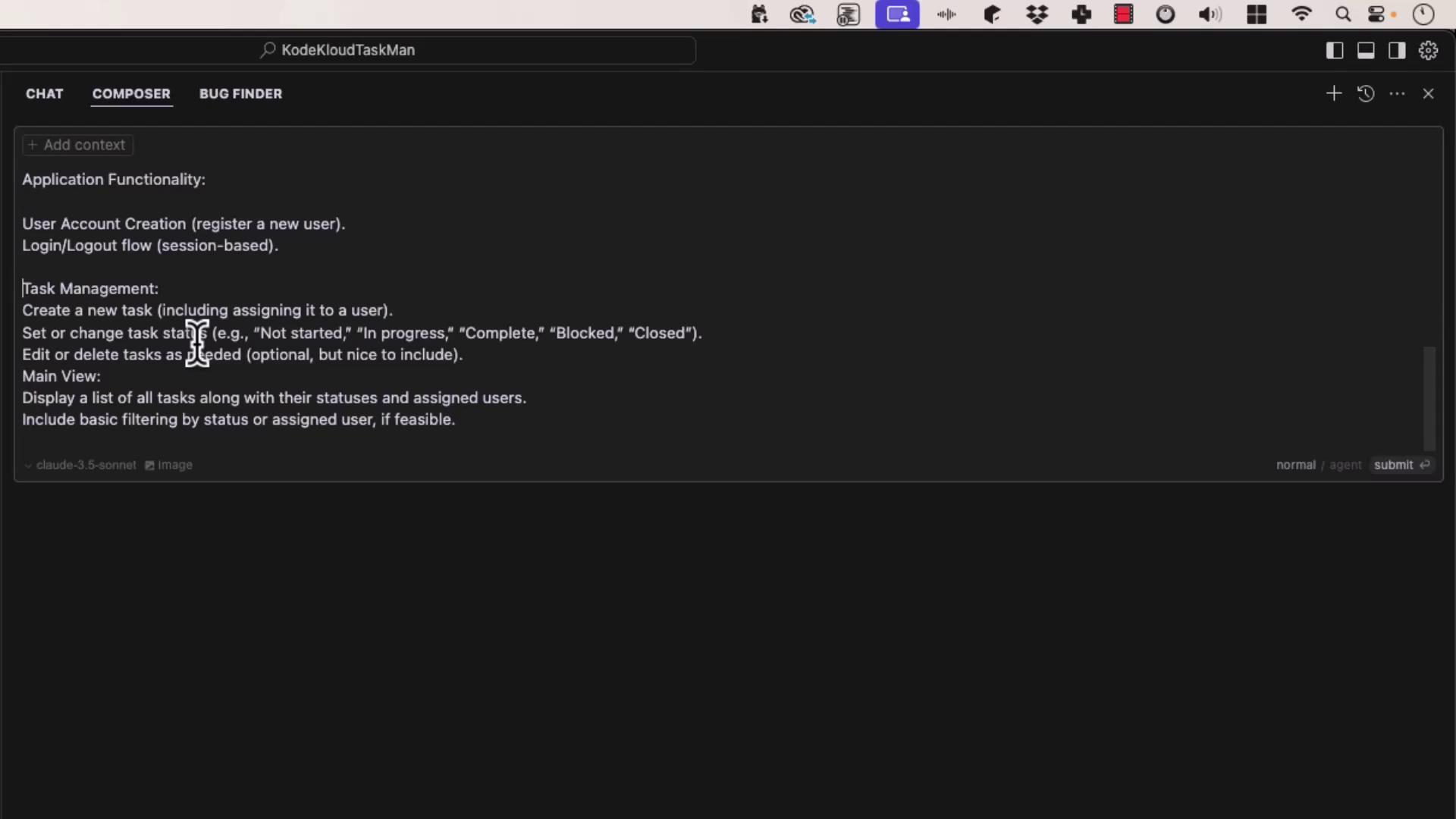Open the three-dot more options menu
The height and width of the screenshot is (819, 1456).
pos(1397,93)
